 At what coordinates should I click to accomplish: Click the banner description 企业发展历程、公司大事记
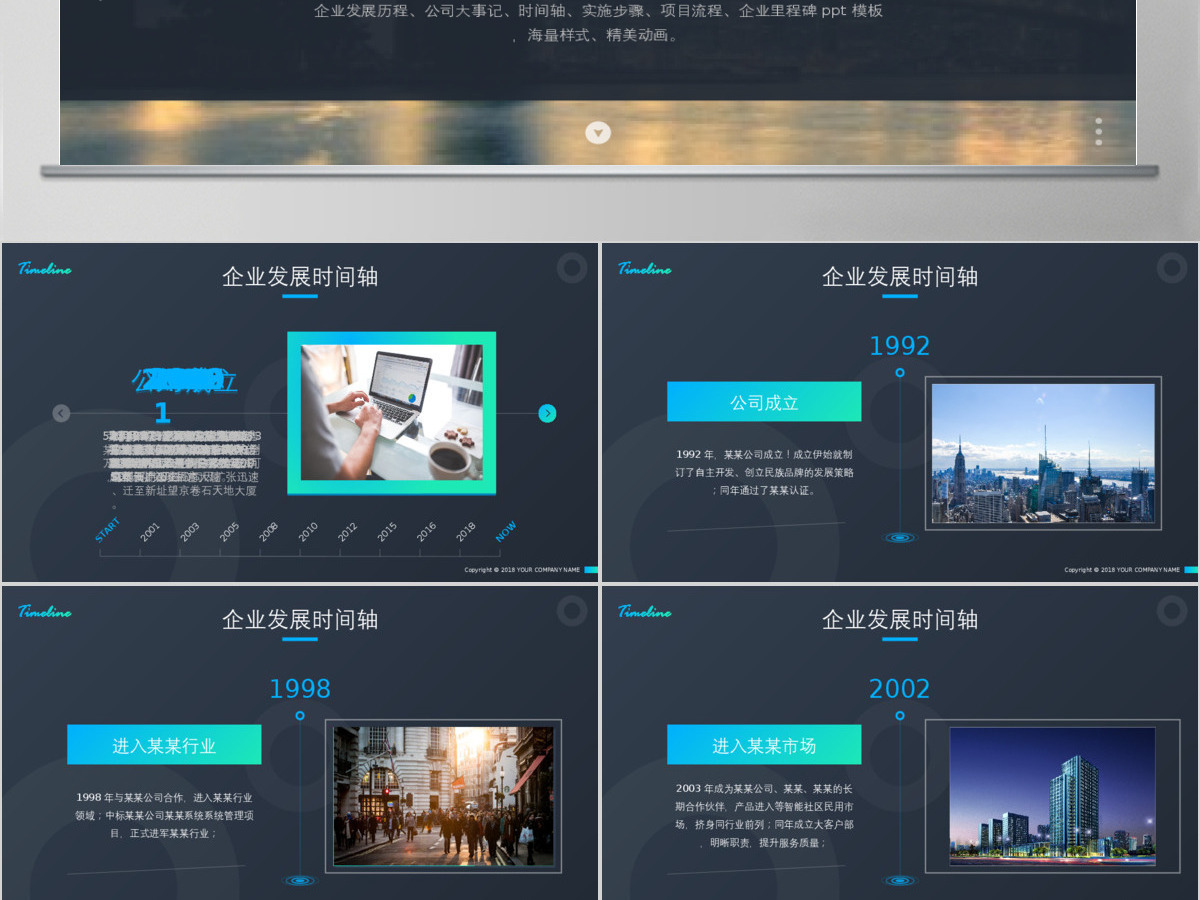(598, 23)
